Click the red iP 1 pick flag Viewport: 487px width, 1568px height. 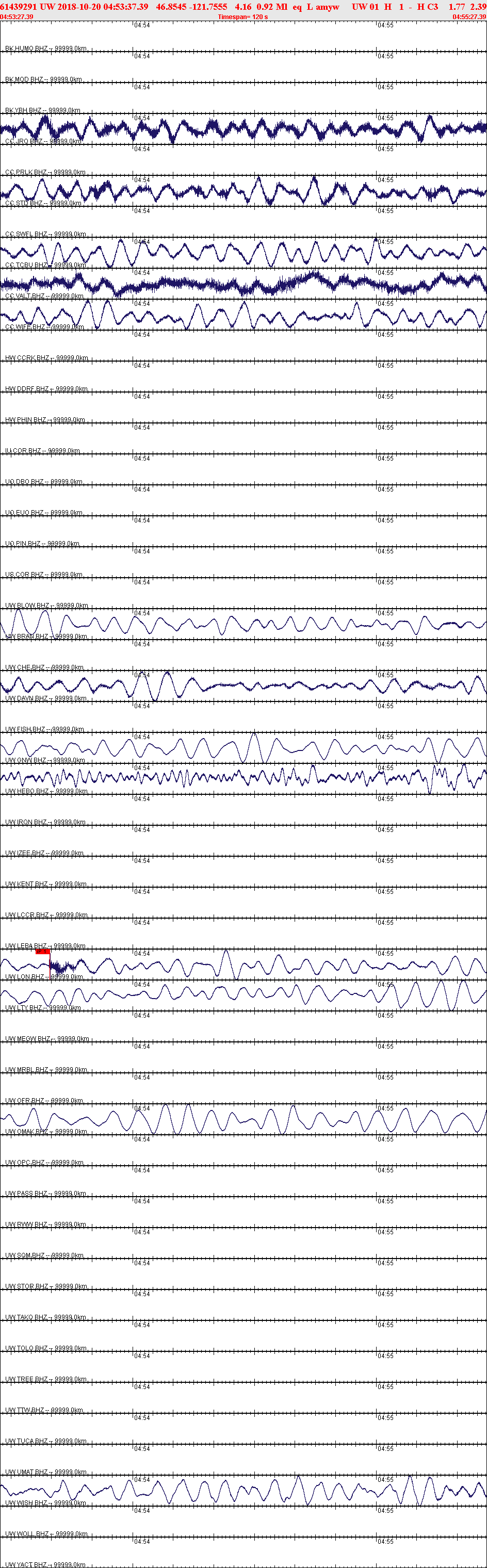[x=43, y=952]
